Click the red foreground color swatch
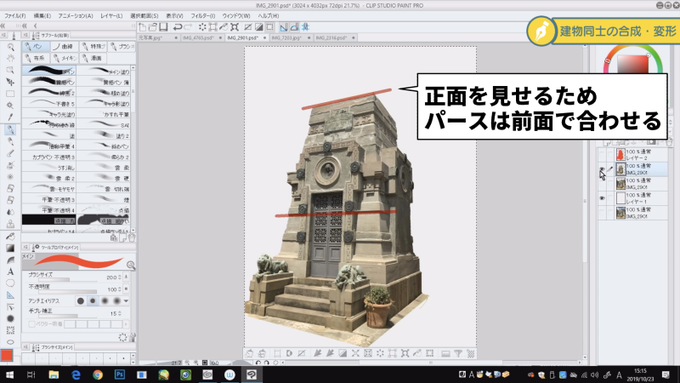680x383 pixels. point(7,355)
